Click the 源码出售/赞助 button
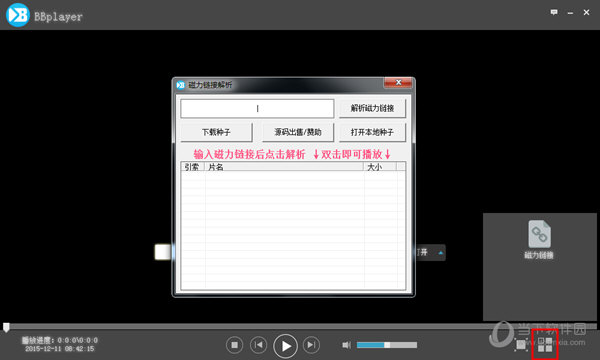Image resolution: width=600 pixels, height=360 pixels. pyautogui.click(x=298, y=132)
